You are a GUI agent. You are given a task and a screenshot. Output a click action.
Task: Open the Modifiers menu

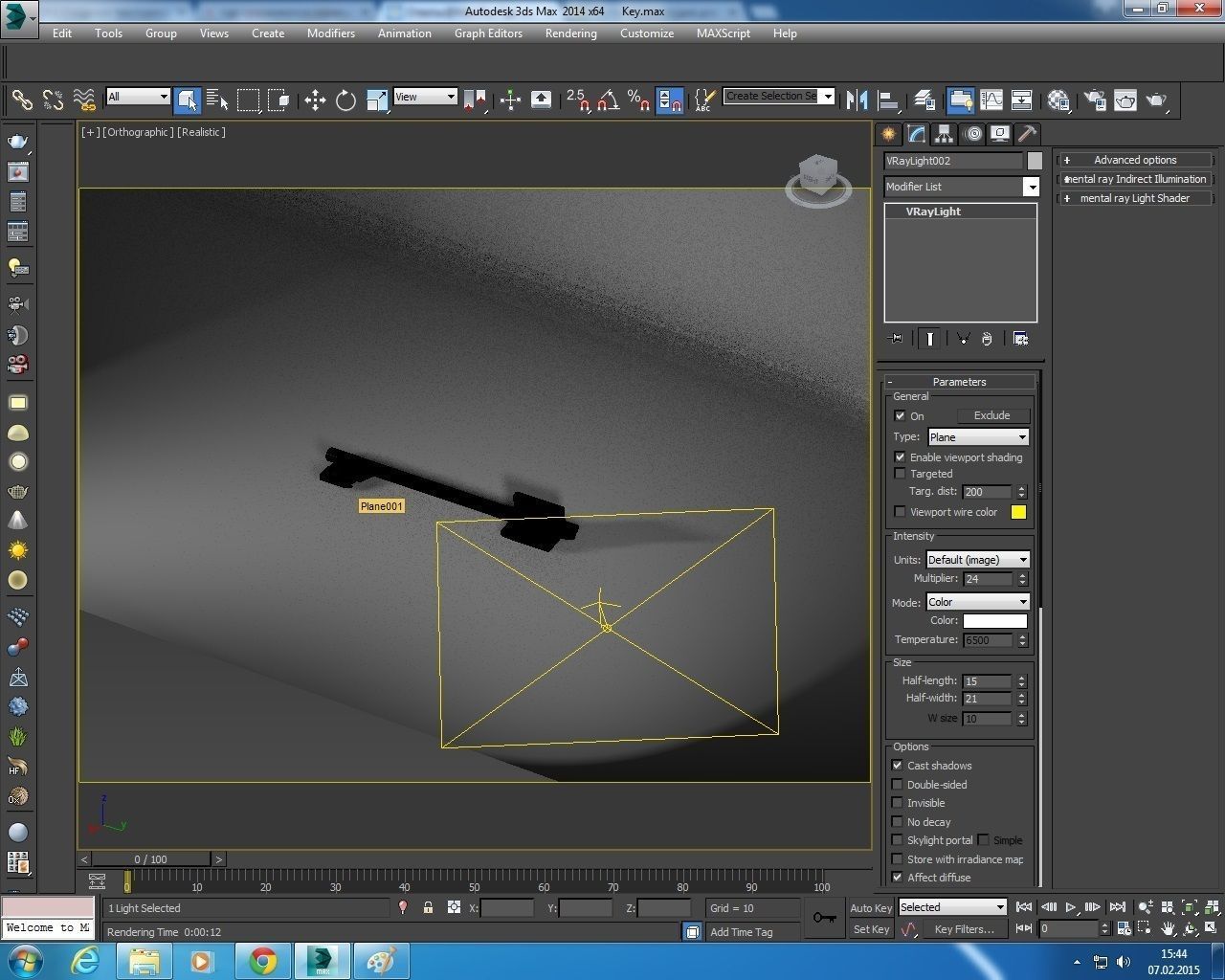tap(331, 33)
